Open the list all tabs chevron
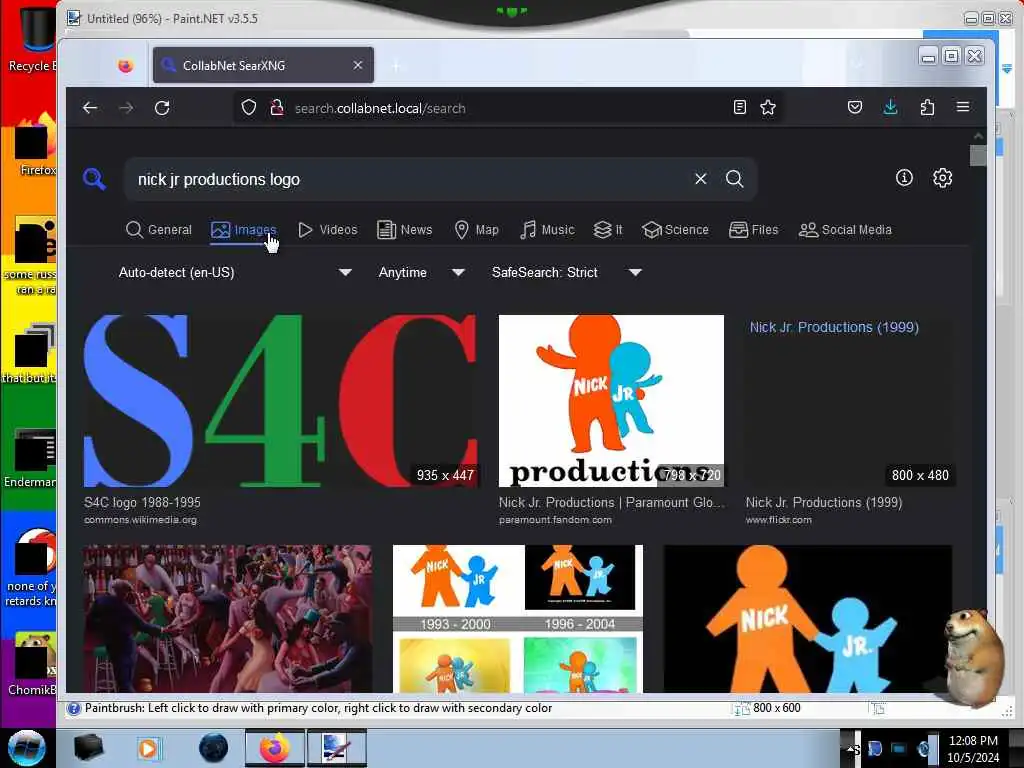This screenshot has height=768, width=1024. pyautogui.click(x=857, y=64)
